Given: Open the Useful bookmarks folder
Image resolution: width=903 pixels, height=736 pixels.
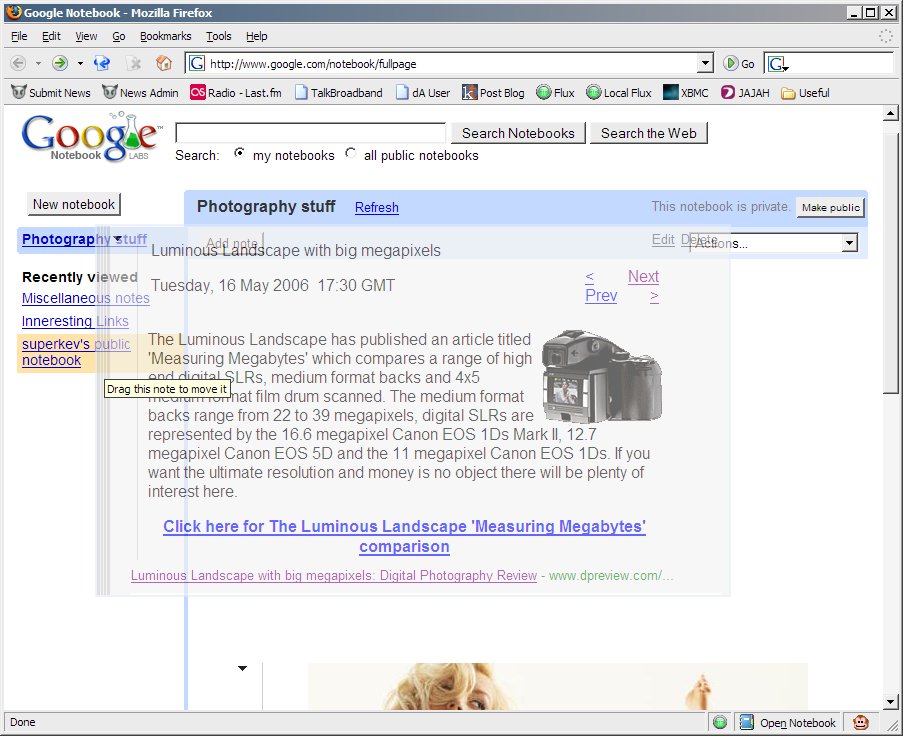Looking at the screenshot, I should point(805,93).
